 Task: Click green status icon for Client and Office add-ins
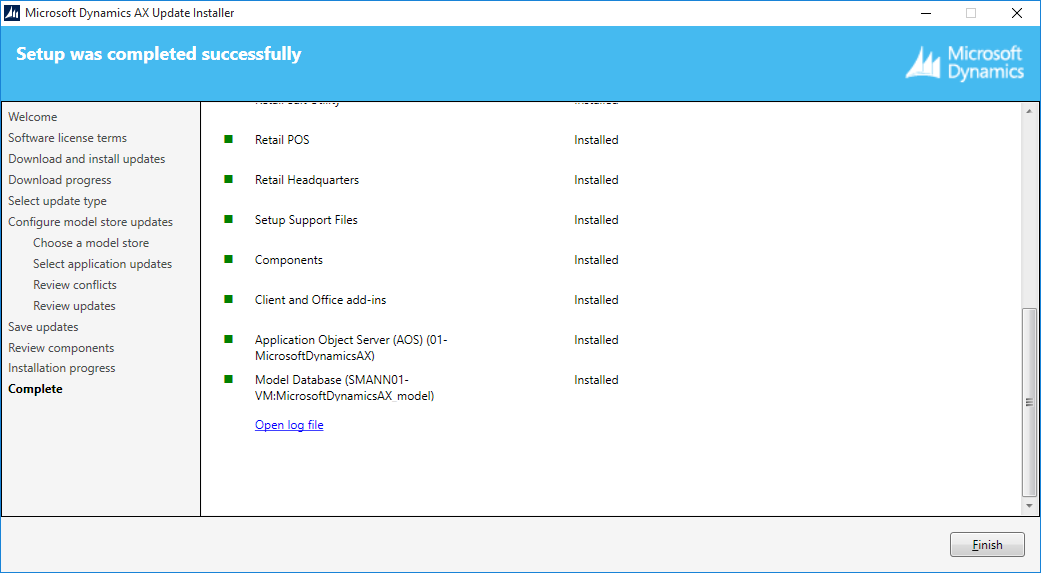coord(228,299)
